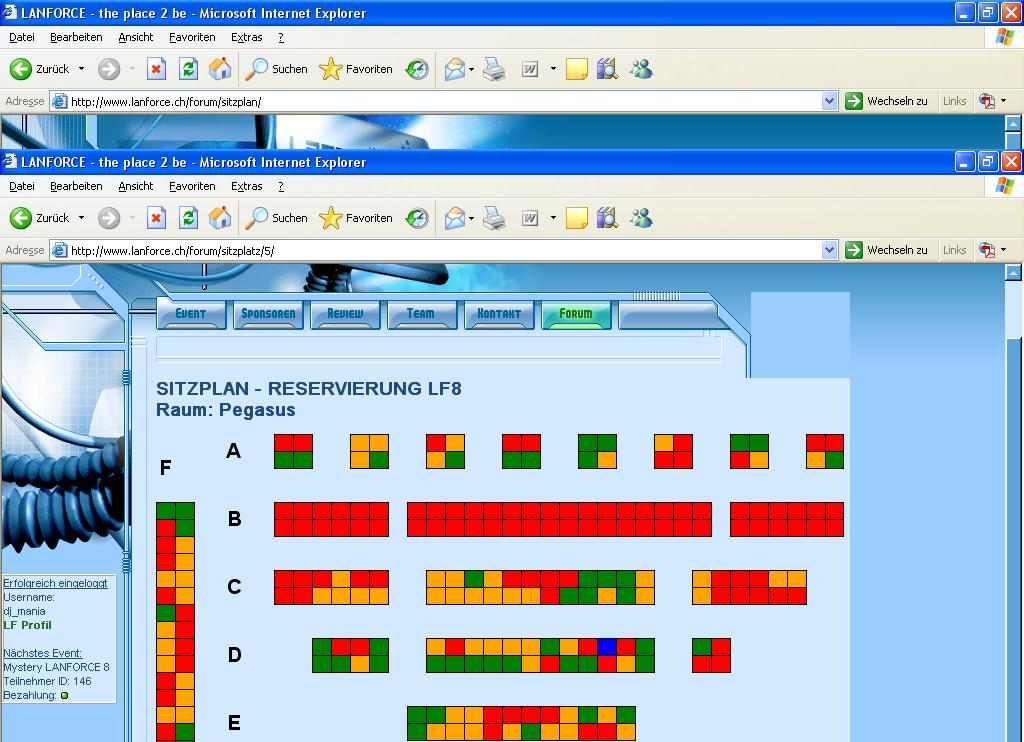Click the Refresh icon in the lower browser toolbar
The width and height of the screenshot is (1024, 742).
[x=188, y=218]
